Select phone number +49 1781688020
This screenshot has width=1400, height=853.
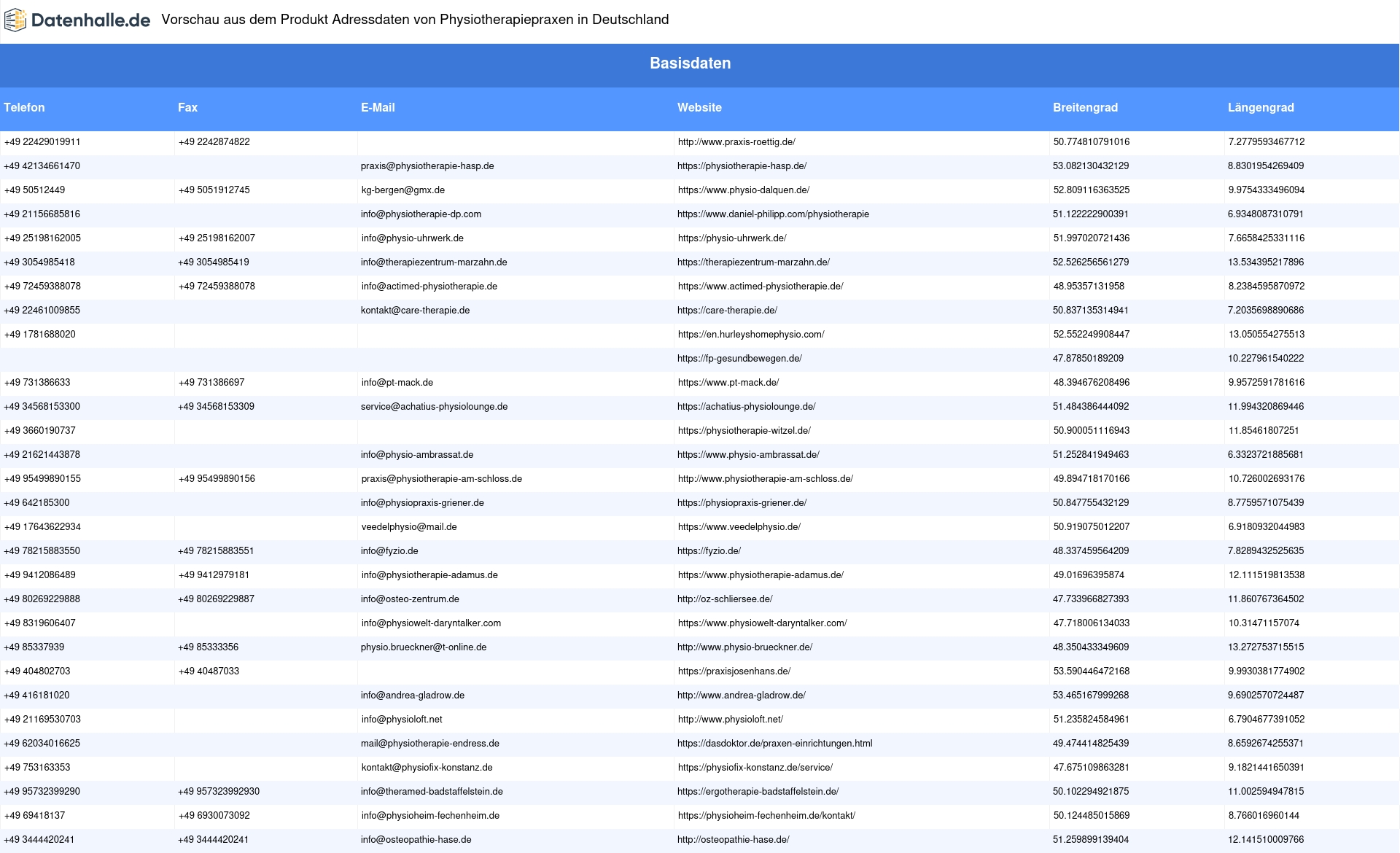click(40, 335)
